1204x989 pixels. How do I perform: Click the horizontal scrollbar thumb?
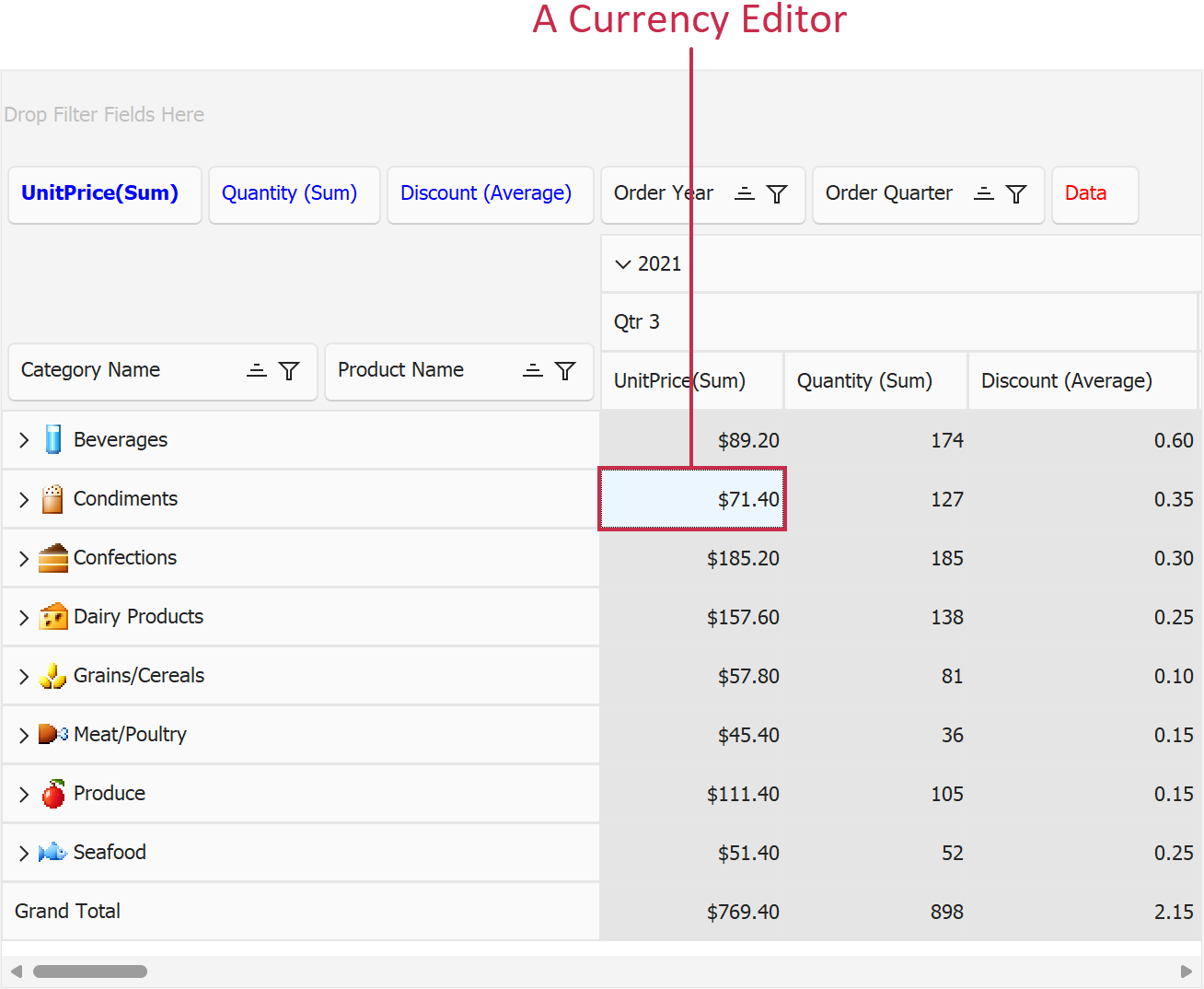[90, 972]
